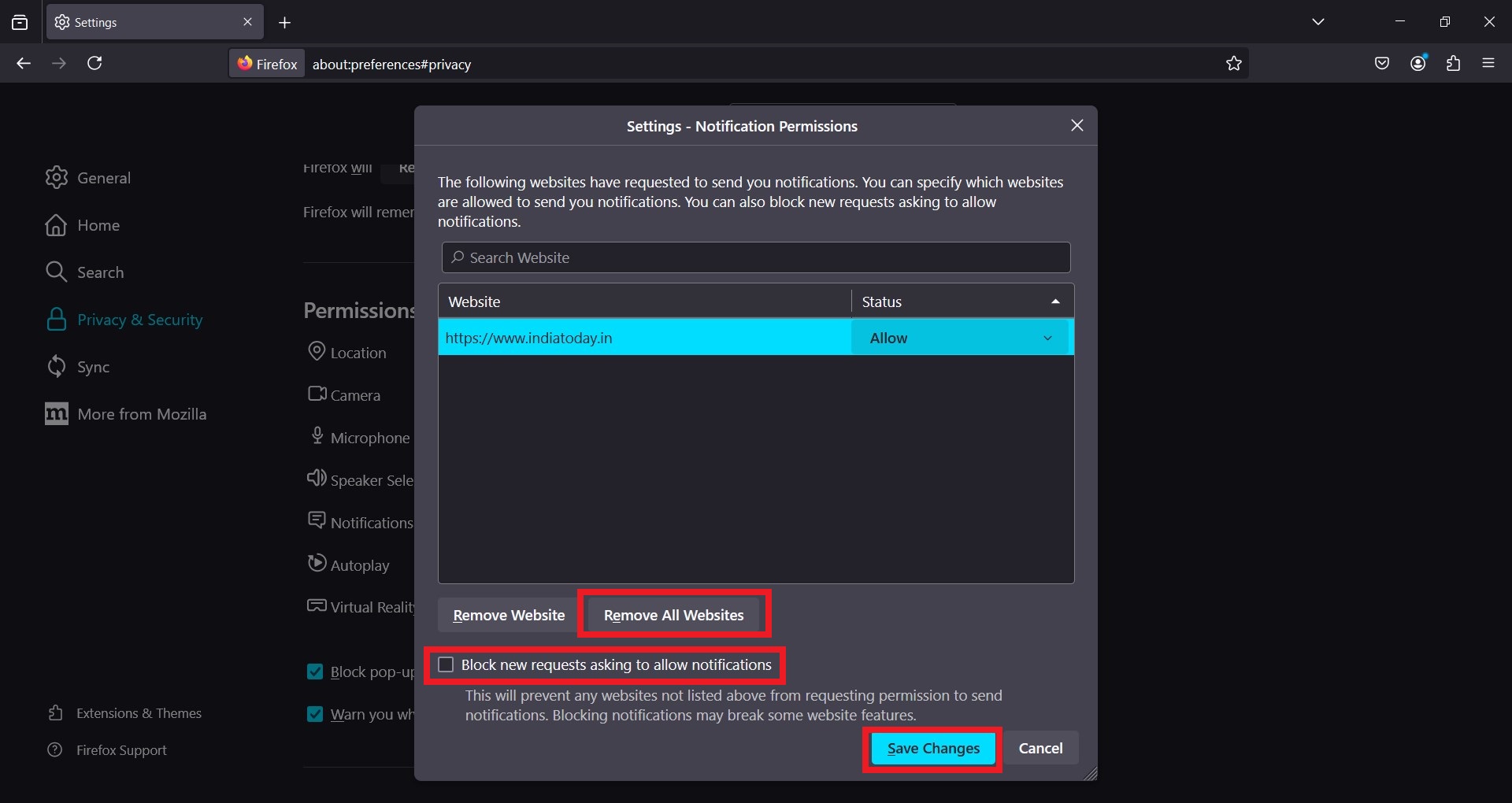
Task: Enable Block new requests asking to allow notifications
Action: [446, 664]
